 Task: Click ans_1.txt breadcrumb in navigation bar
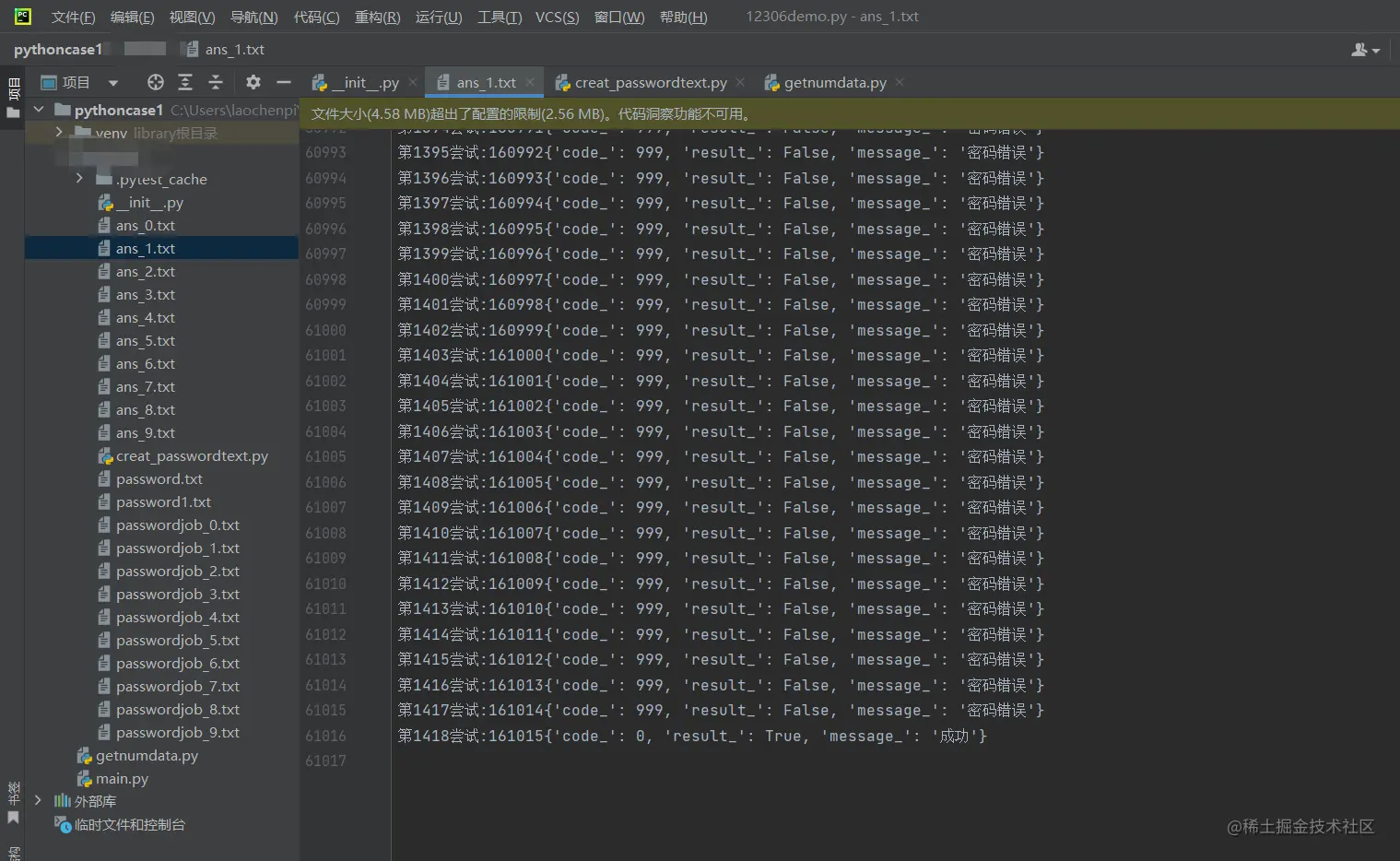click(x=224, y=49)
